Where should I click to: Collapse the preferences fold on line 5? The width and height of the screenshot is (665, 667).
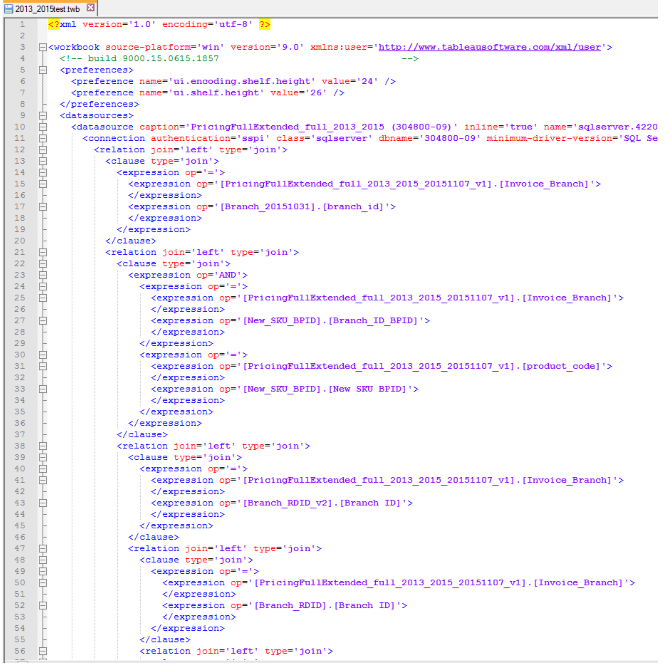point(43,70)
